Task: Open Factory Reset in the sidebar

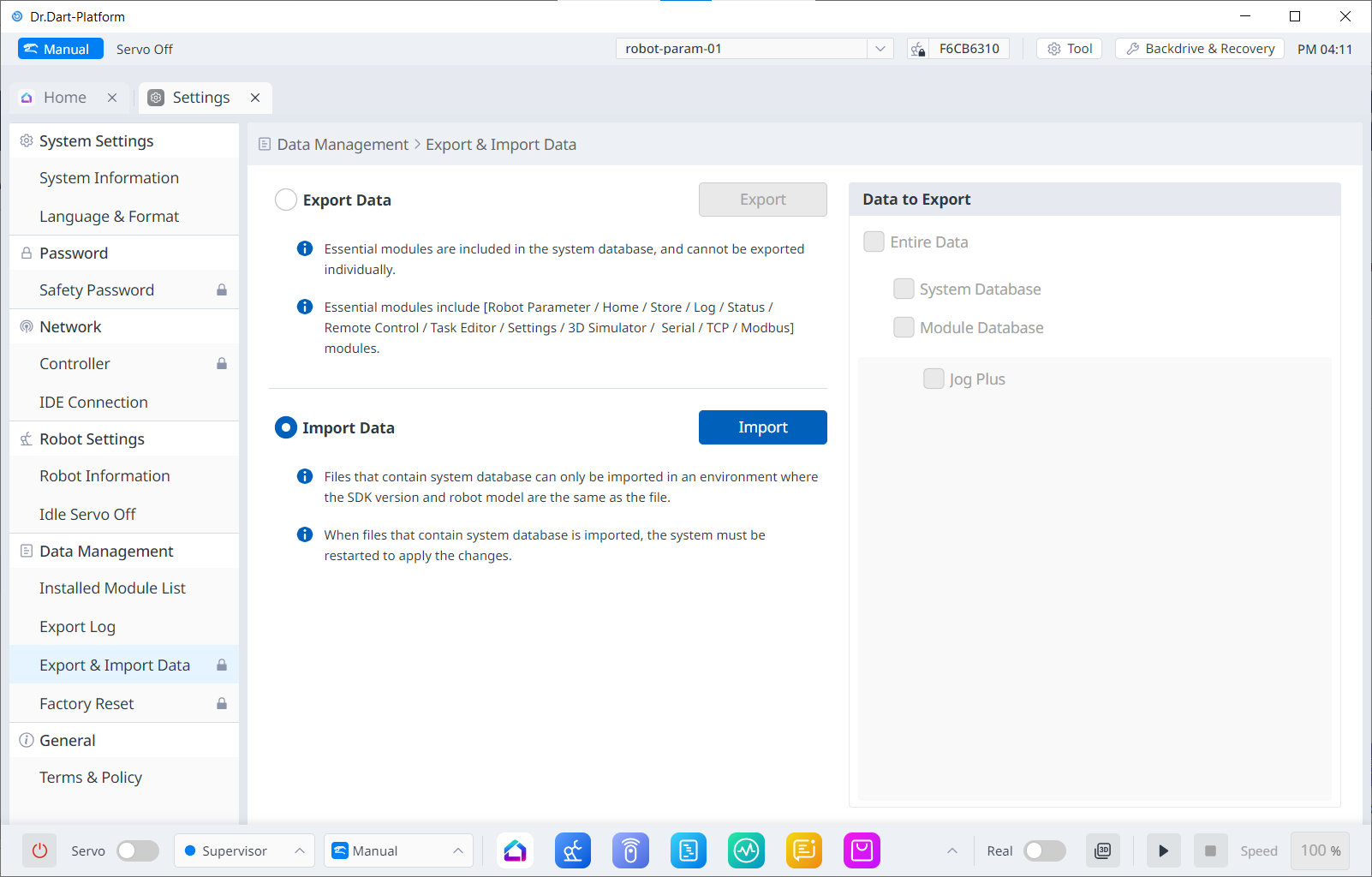Action: point(86,704)
